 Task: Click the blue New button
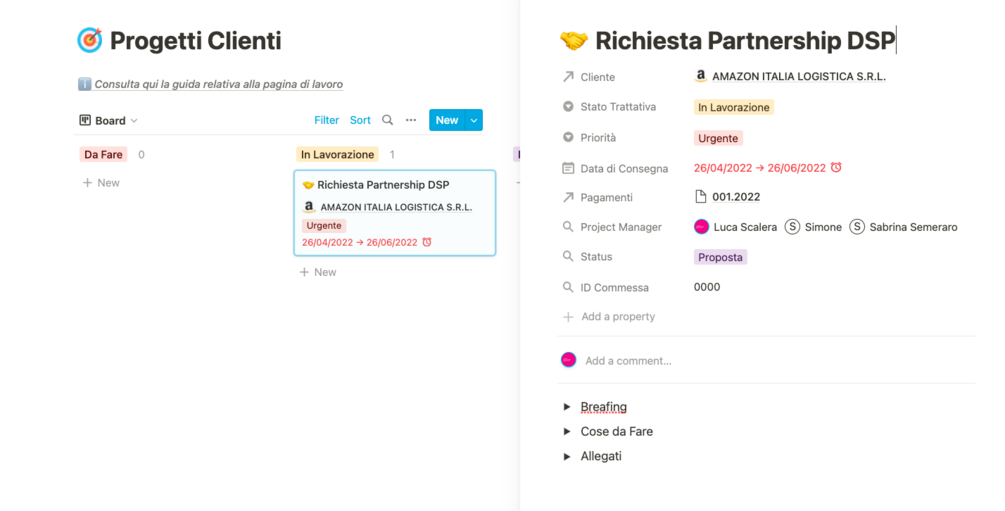click(x=446, y=120)
